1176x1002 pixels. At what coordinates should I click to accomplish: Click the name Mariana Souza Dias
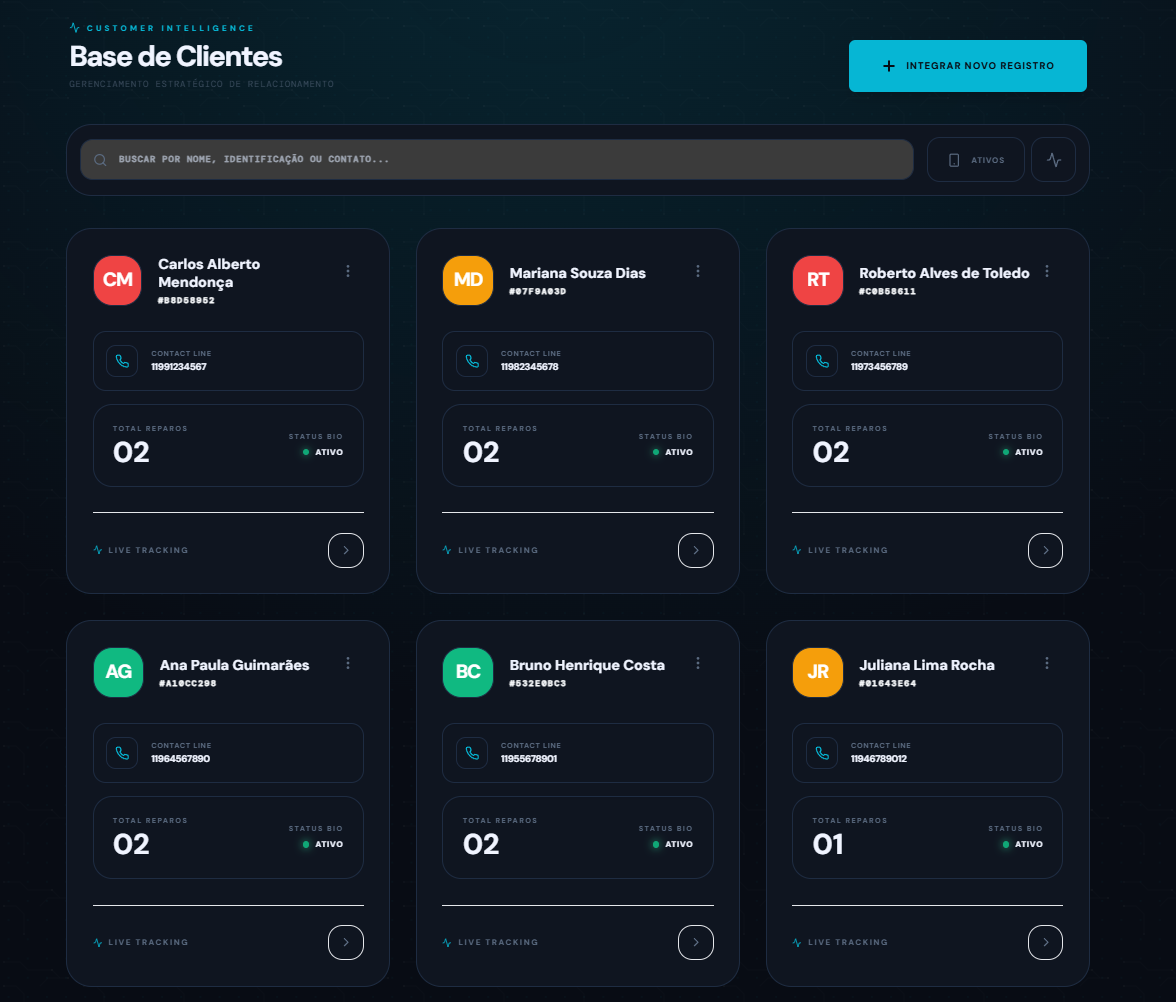[578, 273]
